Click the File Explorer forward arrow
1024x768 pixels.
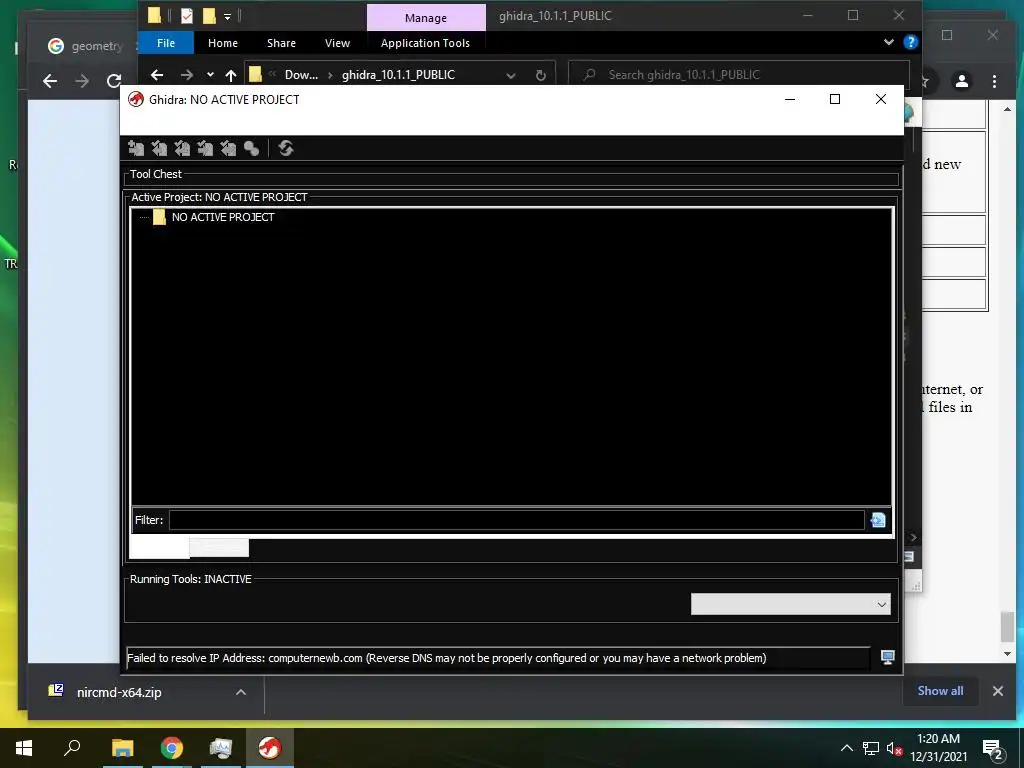click(x=187, y=75)
